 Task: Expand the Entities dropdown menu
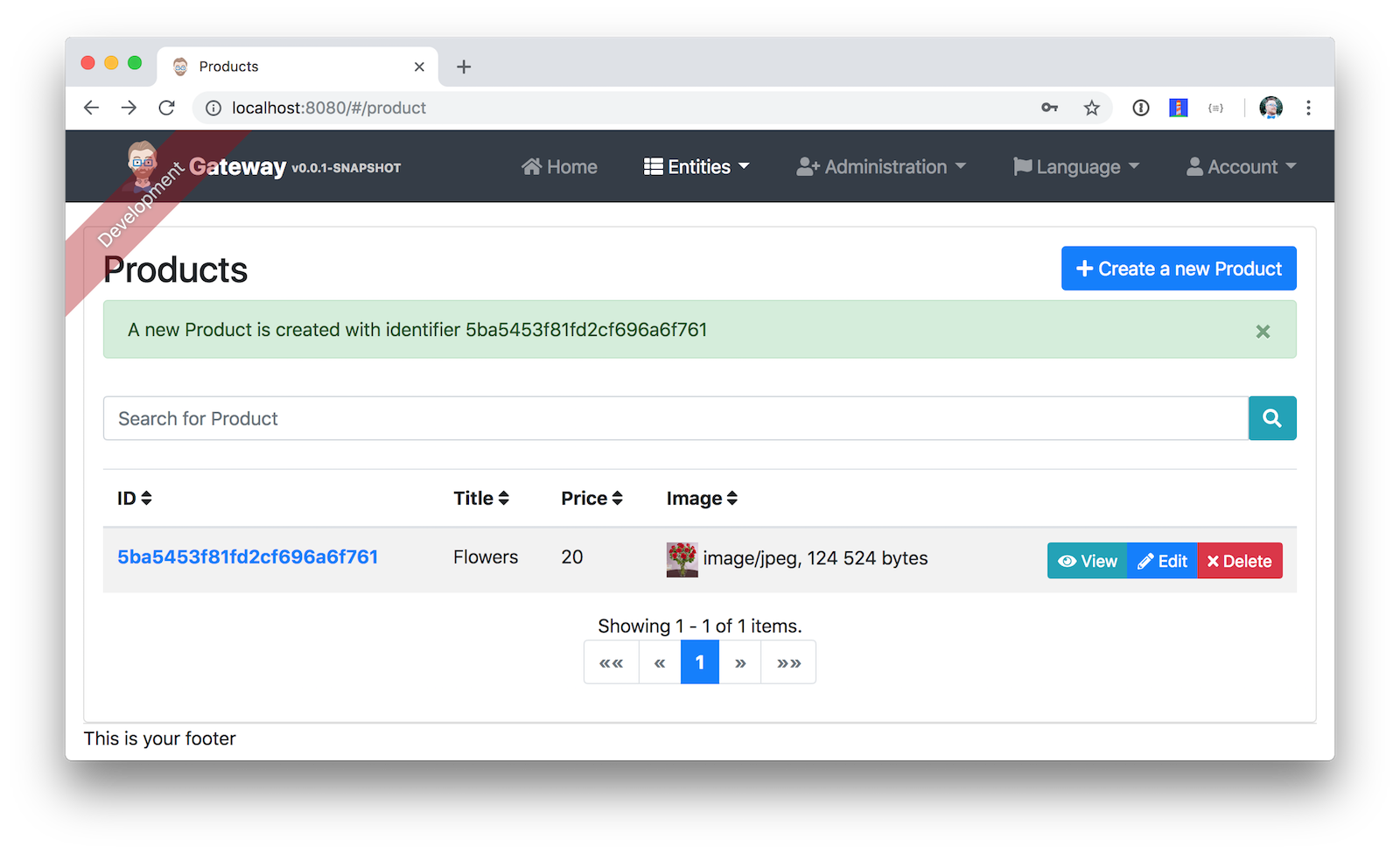(696, 167)
